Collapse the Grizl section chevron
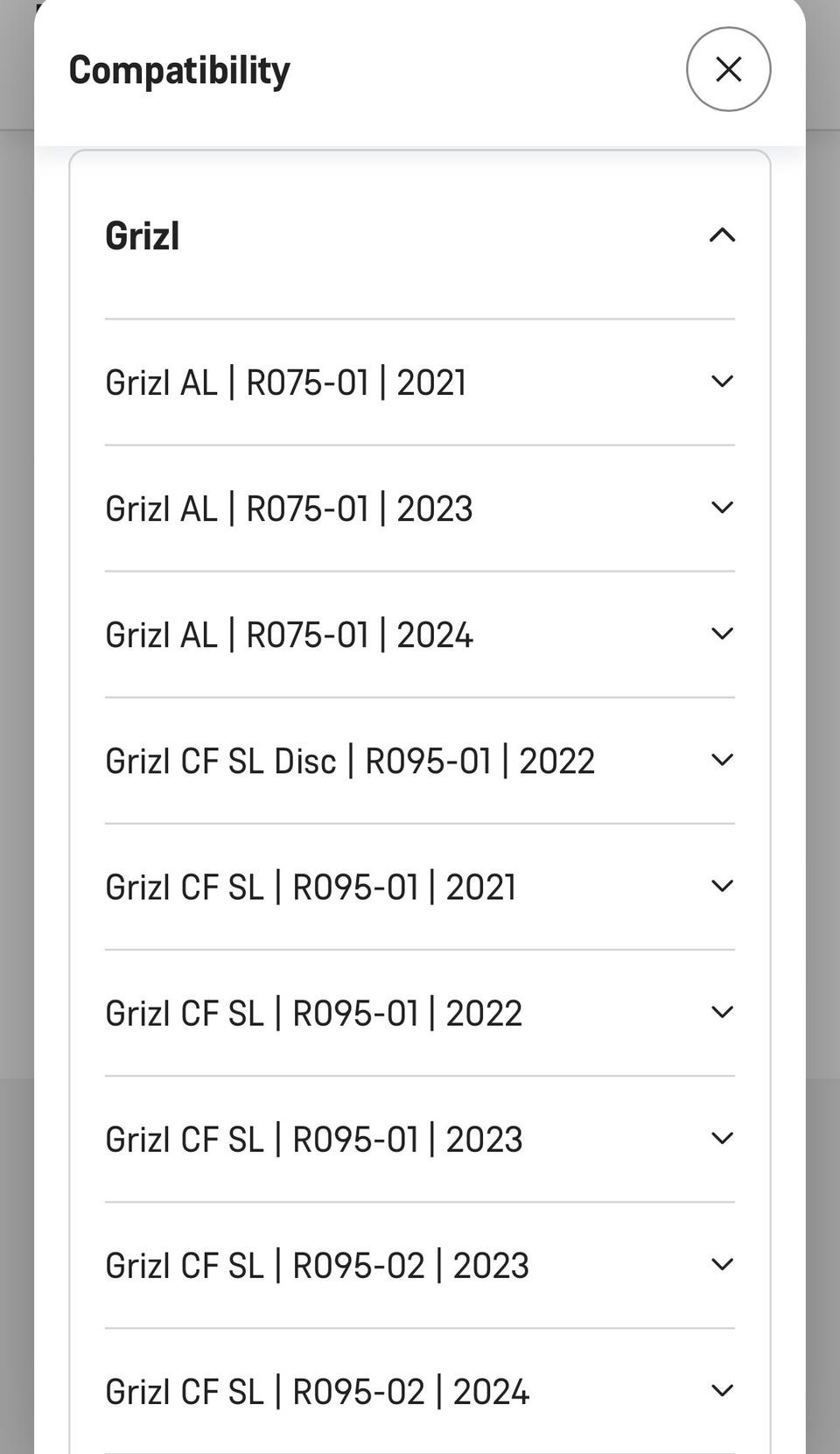The height and width of the screenshot is (1454, 840). tap(722, 235)
